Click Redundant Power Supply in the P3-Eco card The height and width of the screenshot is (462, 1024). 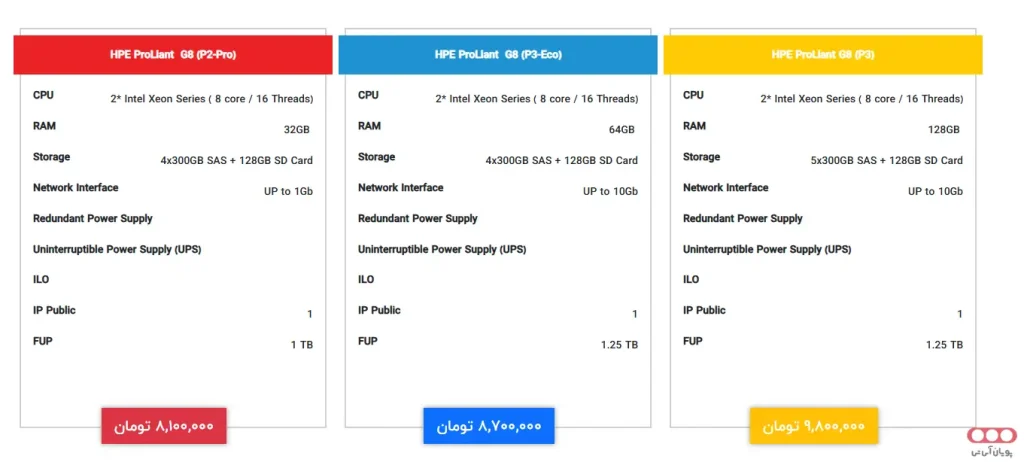(418, 218)
